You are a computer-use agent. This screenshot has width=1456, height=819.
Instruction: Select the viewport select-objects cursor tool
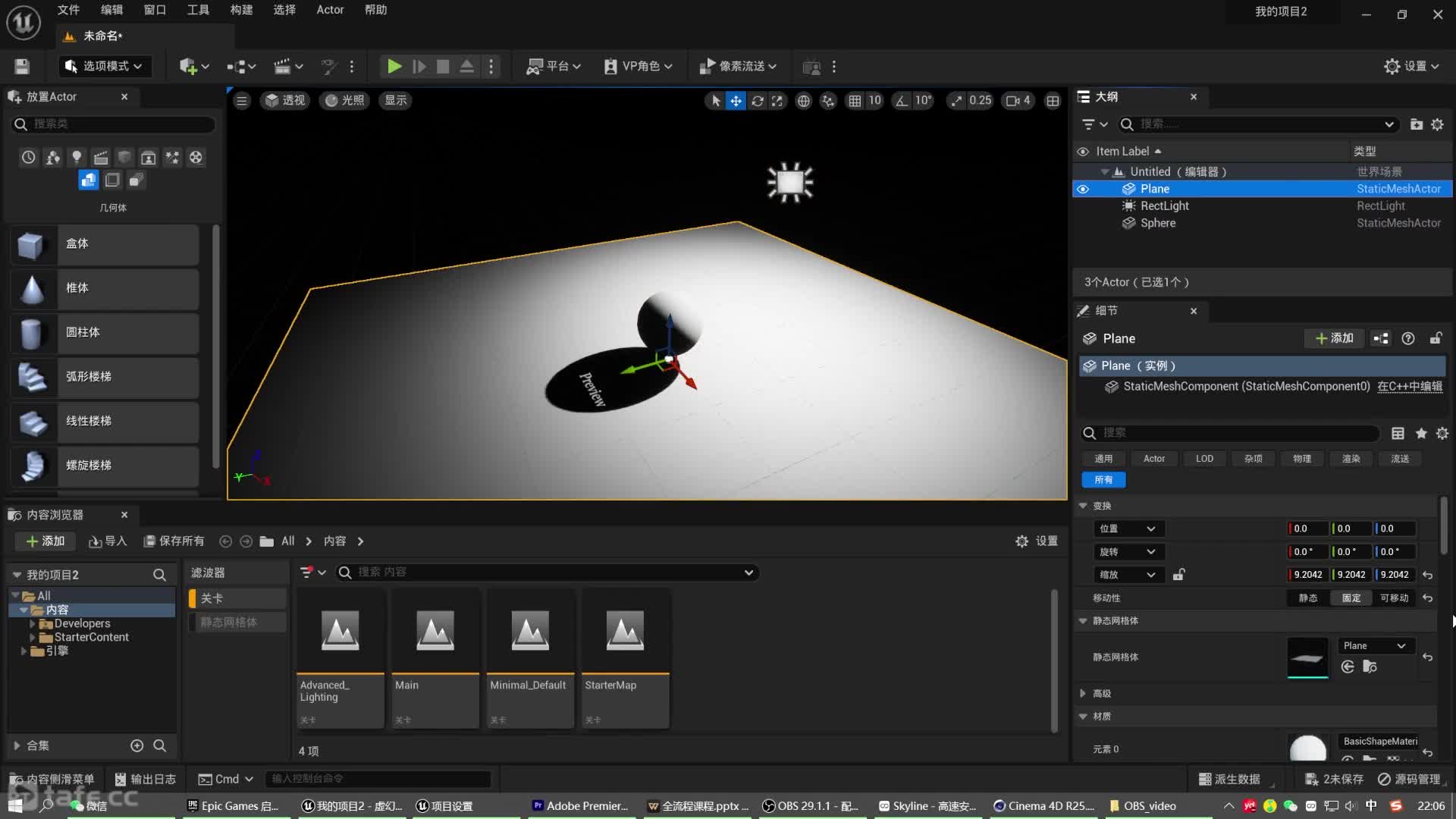point(715,101)
